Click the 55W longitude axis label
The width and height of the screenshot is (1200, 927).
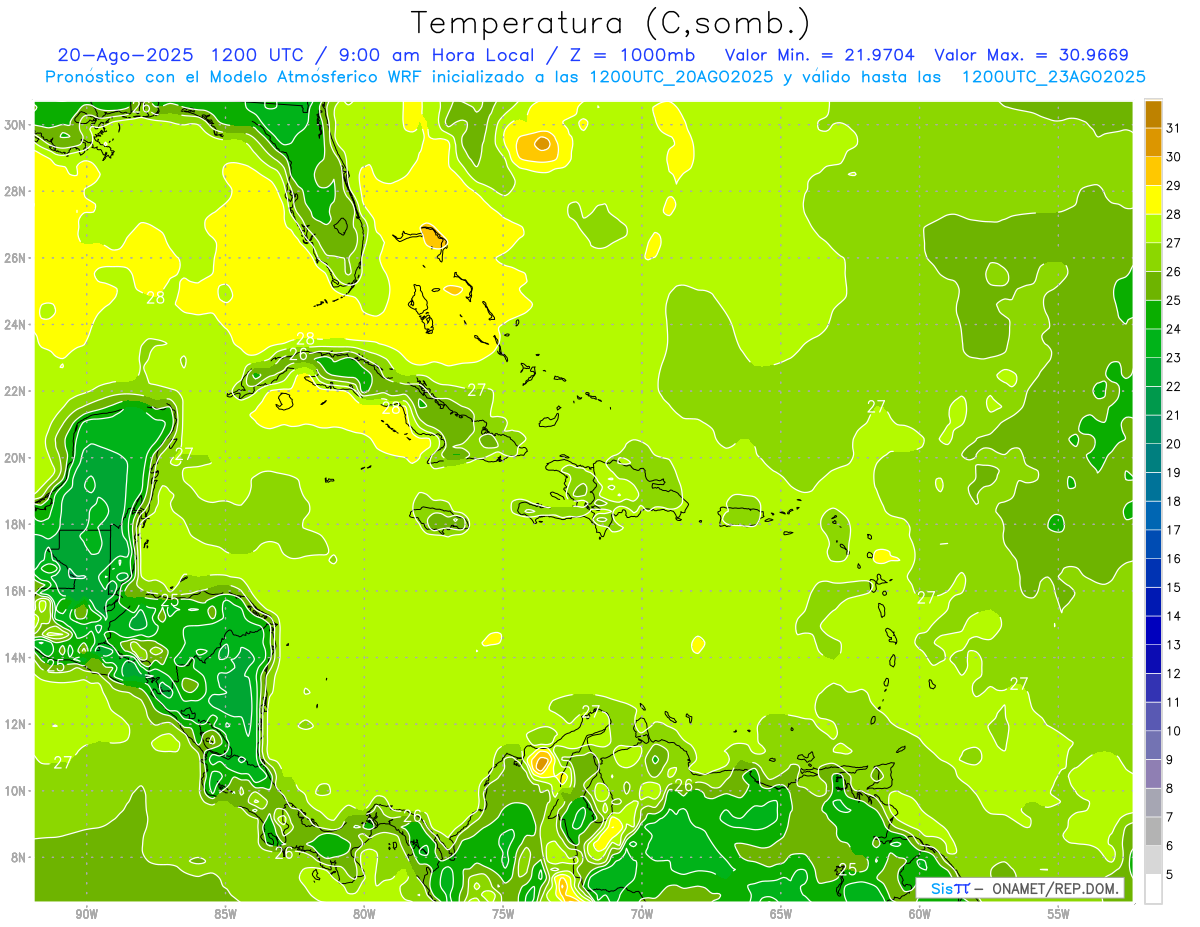[1058, 913]
